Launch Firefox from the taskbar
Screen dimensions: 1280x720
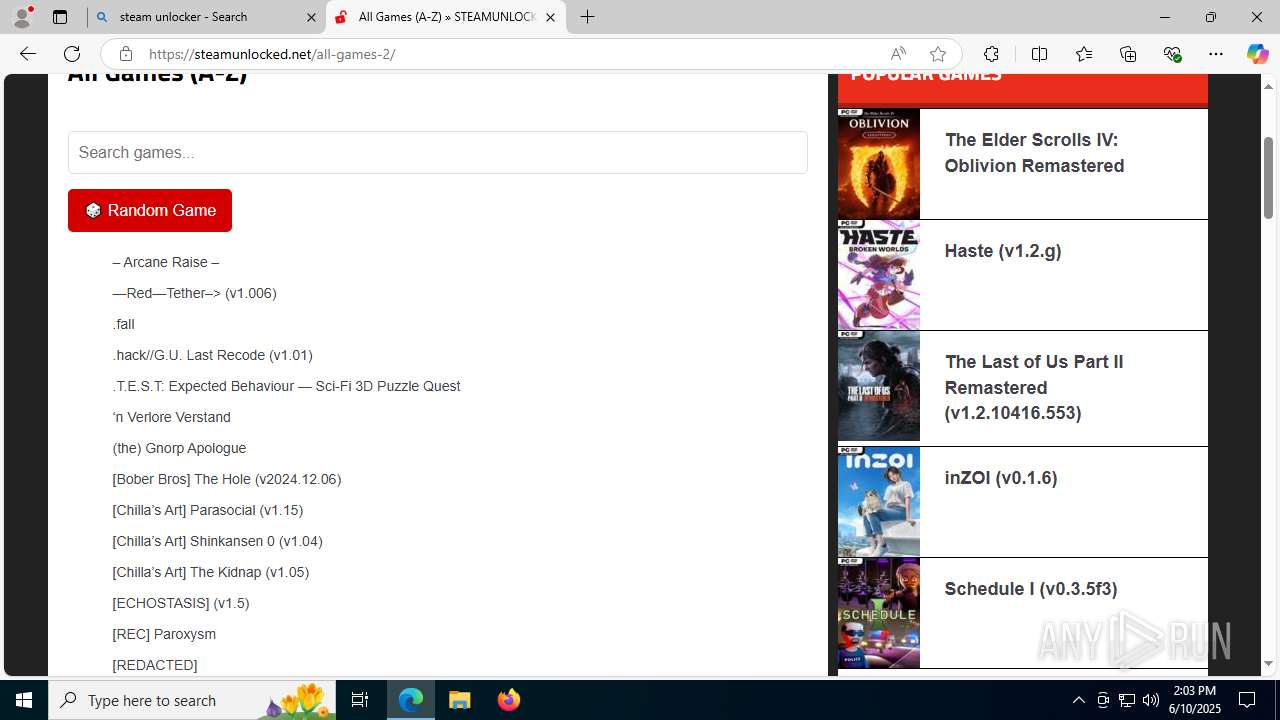pyautogui.click(x=509, y=700)
